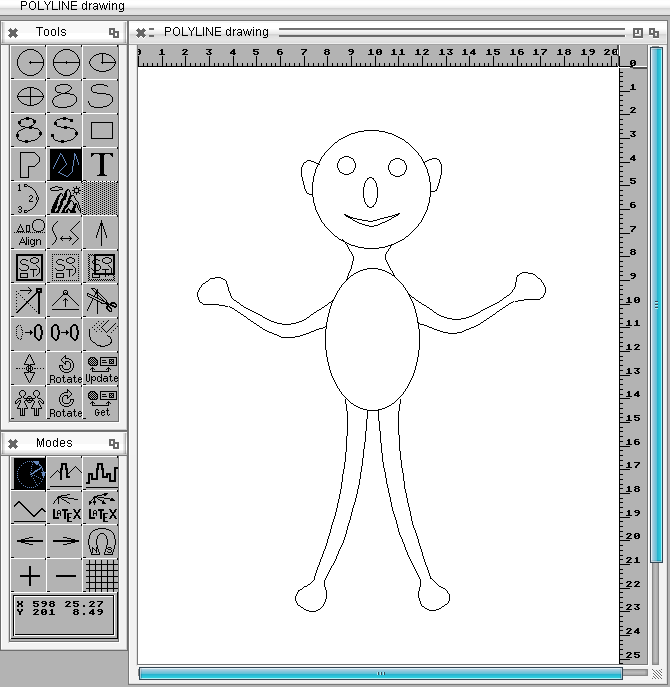Toggle the left-pointing arrow mode

(x=30, y=541)
